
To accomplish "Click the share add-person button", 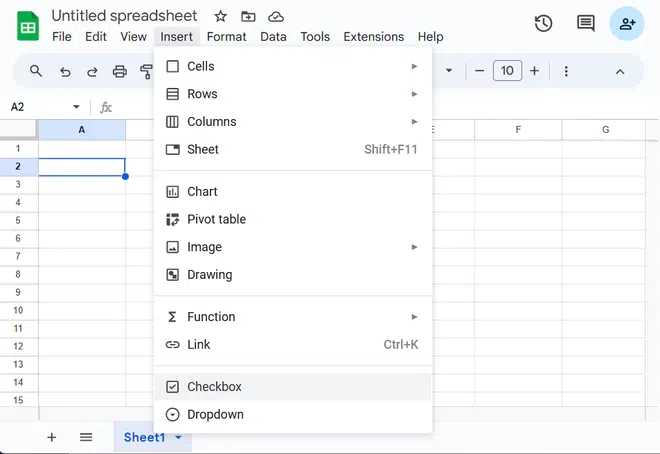I will tap(627, 23).
